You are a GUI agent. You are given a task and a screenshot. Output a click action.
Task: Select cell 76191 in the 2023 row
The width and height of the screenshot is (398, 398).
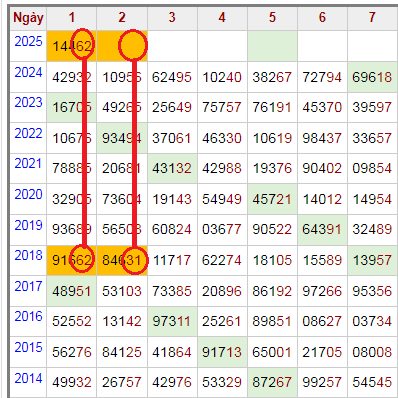point(272,107)
